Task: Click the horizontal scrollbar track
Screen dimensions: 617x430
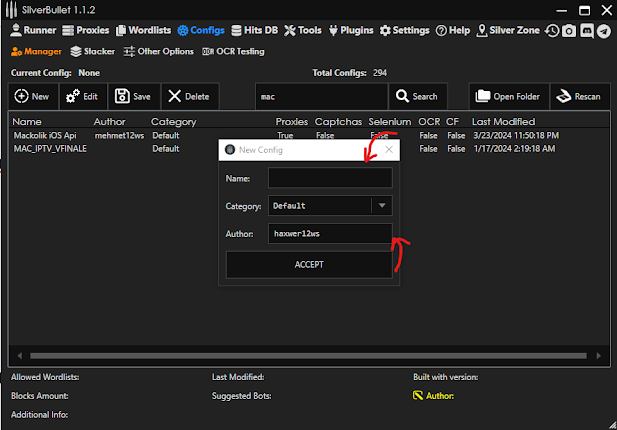Action: pyautogui.click(x=308, y=356)
